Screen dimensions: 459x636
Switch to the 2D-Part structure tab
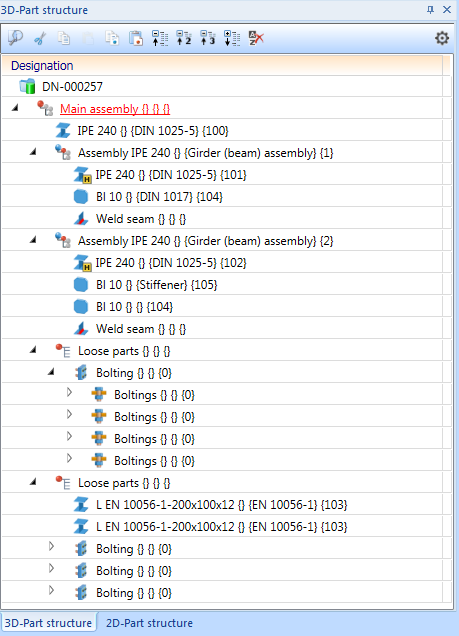click(x=149, y=623)
